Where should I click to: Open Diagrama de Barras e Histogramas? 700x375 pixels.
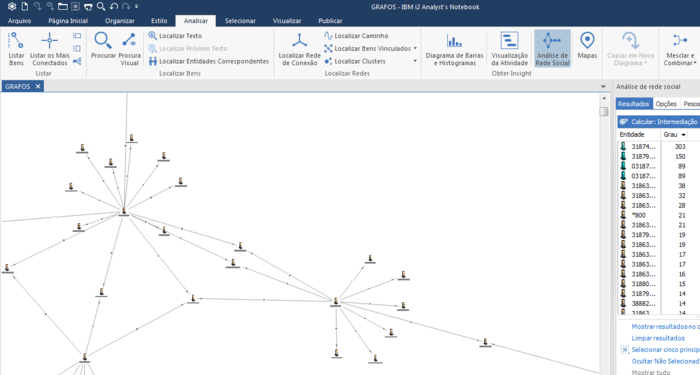[454, 49]
